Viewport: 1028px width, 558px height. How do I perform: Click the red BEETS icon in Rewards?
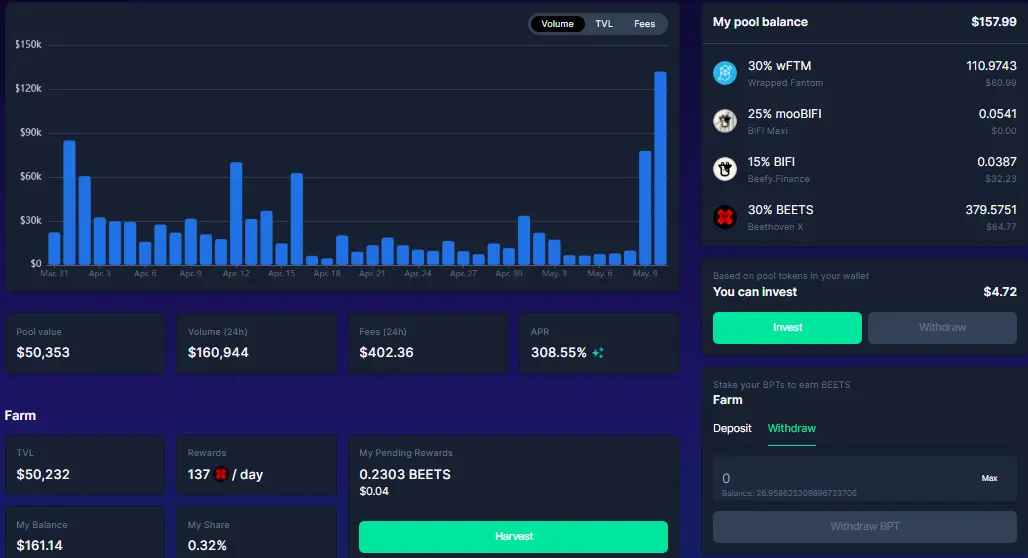click(x=221, y=474)
